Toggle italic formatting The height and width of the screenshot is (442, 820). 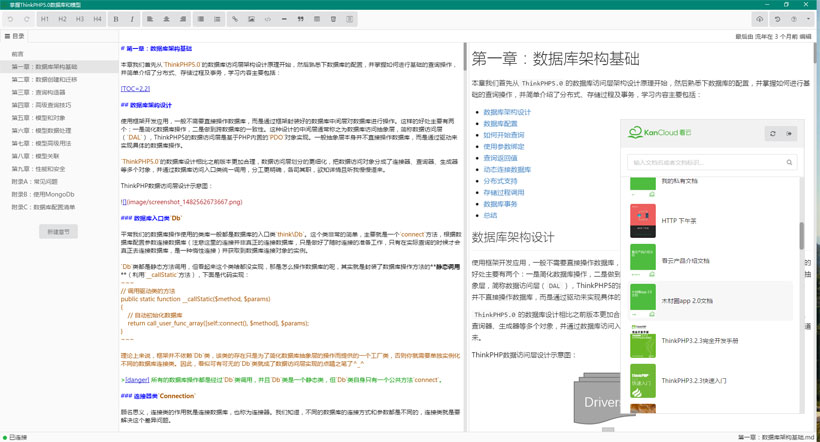tap(132, 19)
